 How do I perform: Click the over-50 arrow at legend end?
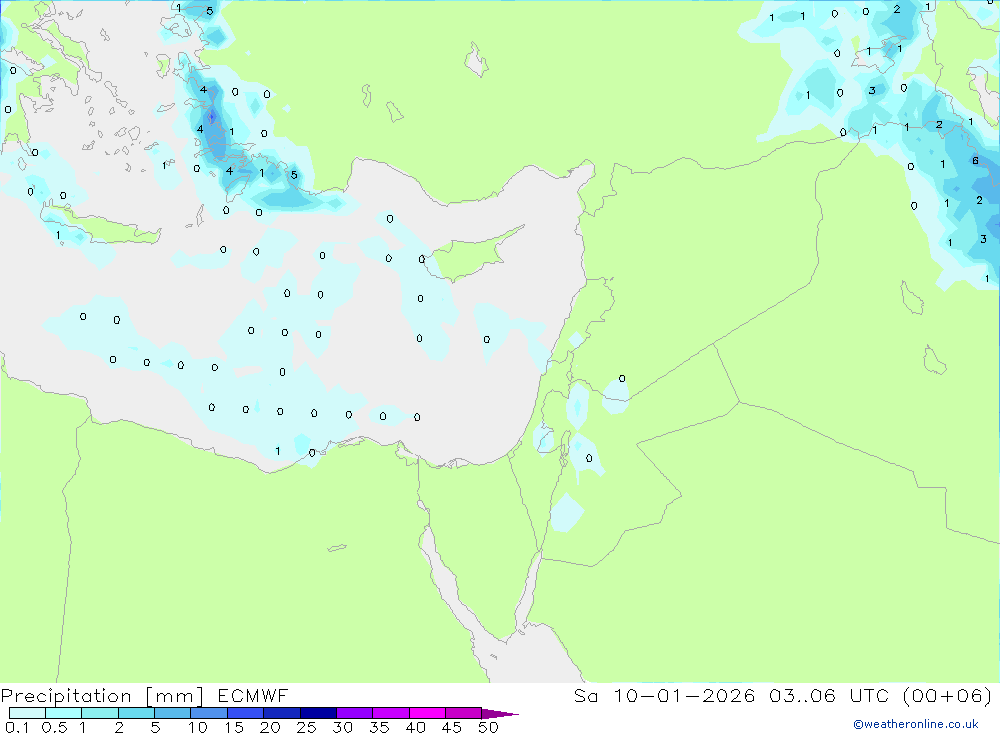pyautogui.click(x=500, y=714)
